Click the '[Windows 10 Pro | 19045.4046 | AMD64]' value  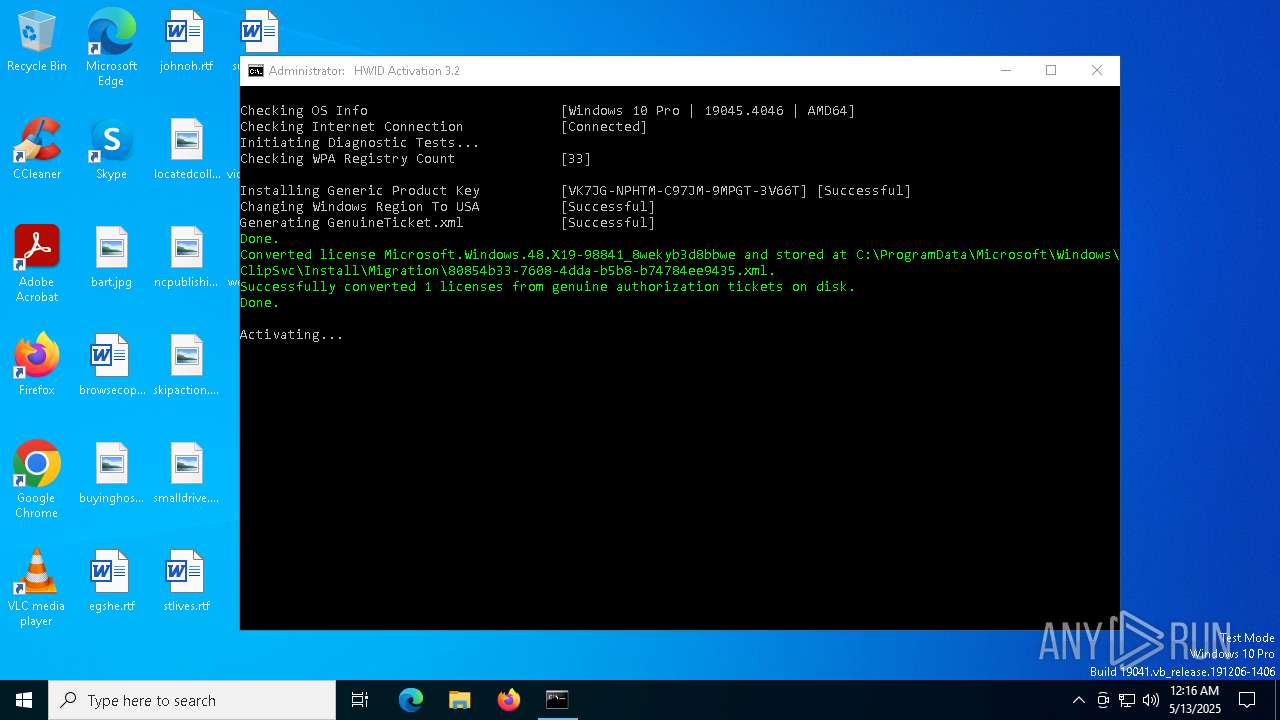pyautogui.click(x=708, y=111)
